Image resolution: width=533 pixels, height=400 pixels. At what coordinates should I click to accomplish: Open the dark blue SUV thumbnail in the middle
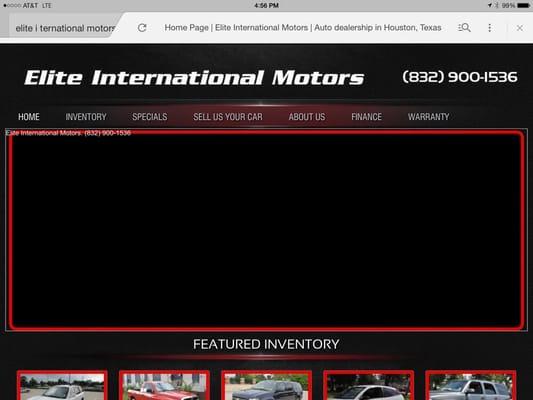coord(266,385)
